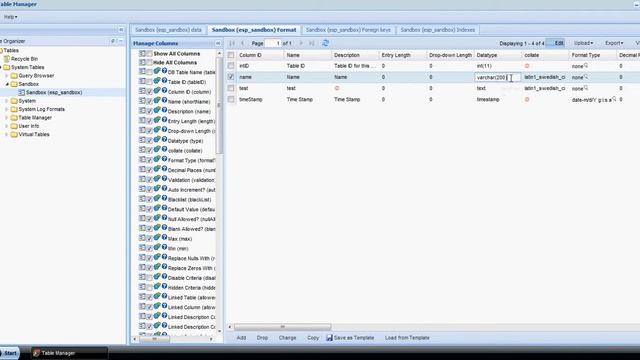Go to the next page arrow
The width and height of the screenshot is (640, 360).
(x=301, y=43)
